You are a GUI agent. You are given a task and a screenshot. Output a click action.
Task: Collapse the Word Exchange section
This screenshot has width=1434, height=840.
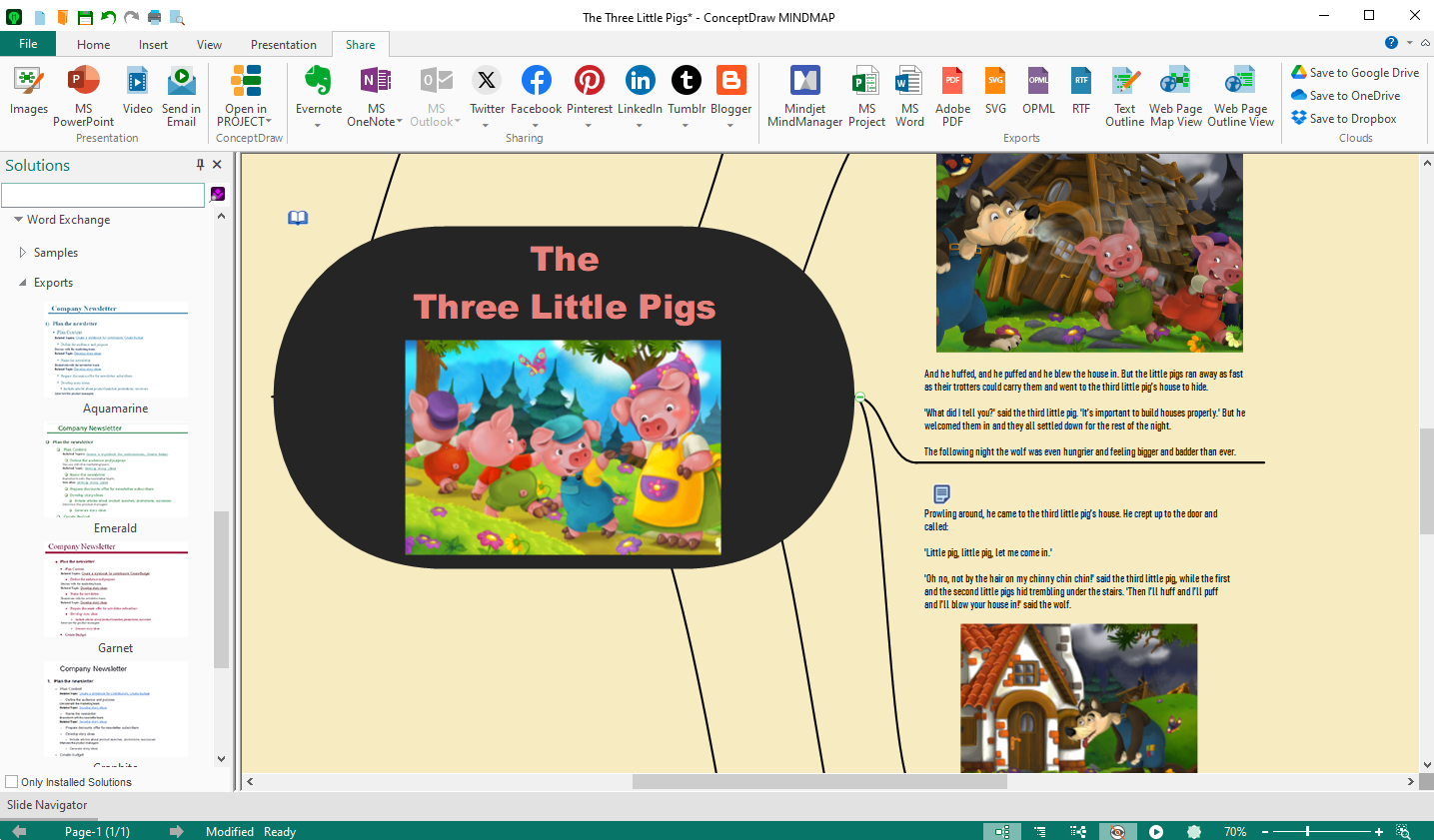tap(18, 220)
